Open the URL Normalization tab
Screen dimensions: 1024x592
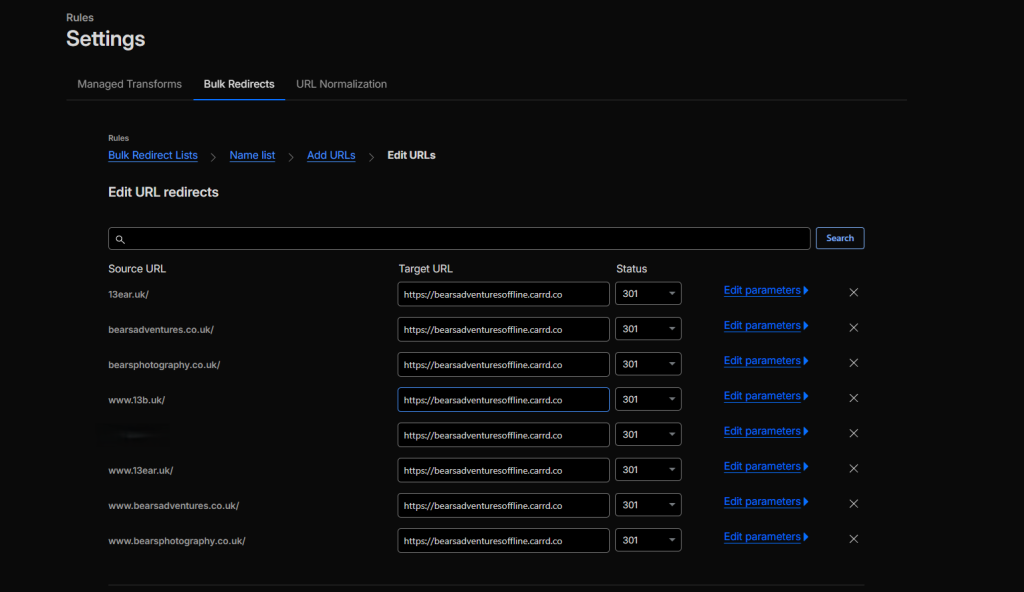coord(341,84)
